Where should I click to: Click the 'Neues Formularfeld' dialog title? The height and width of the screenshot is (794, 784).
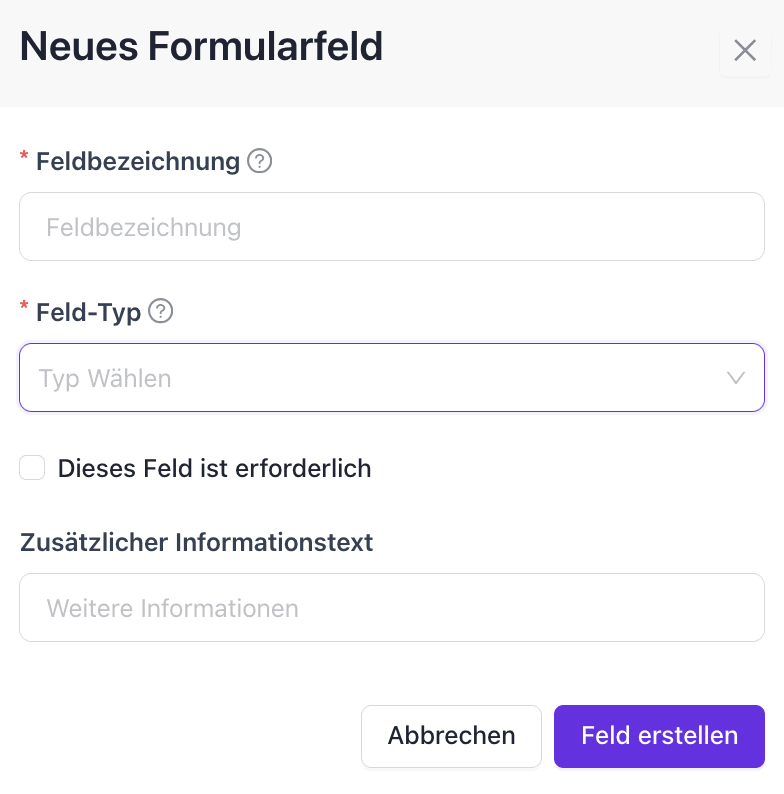pos(201,47)
